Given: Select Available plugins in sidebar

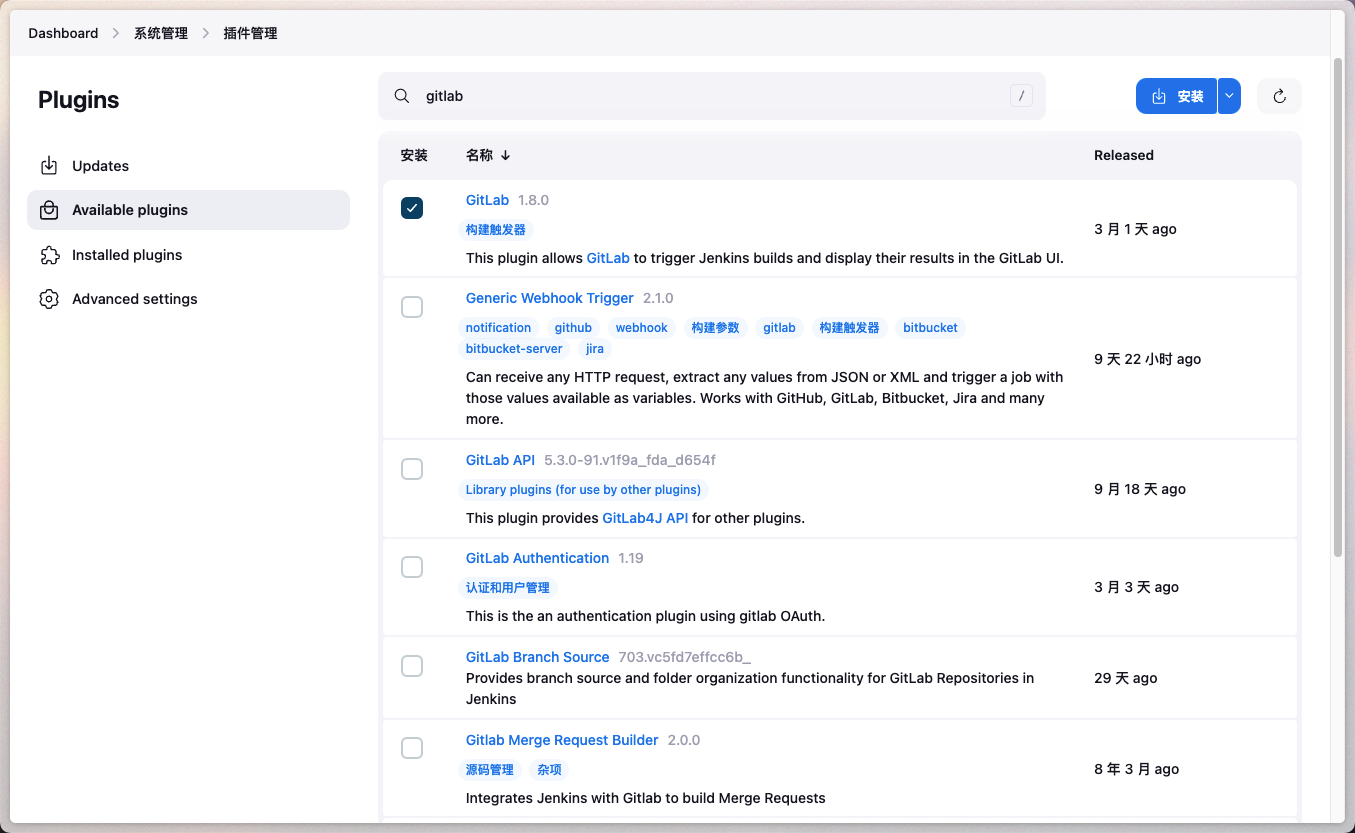Looking at the screenshot, I should tap(188, 210).
